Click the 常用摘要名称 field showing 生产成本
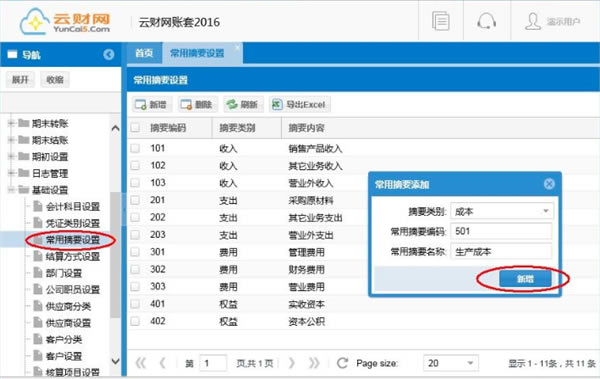This screenshot has width=600, height=379. (x=501, y=252)
